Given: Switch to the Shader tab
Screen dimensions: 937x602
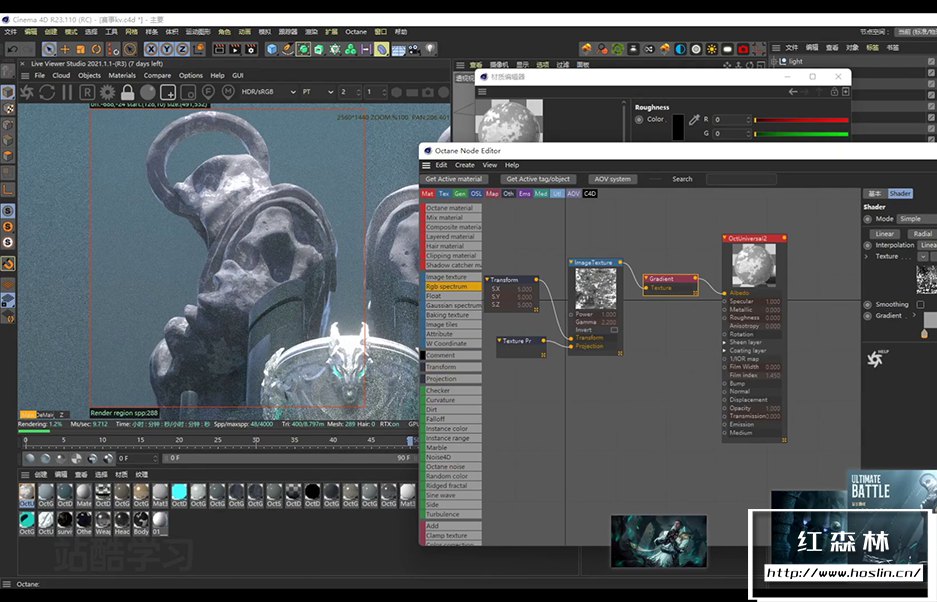Looking at the screenshot, I should pos(900,194).
